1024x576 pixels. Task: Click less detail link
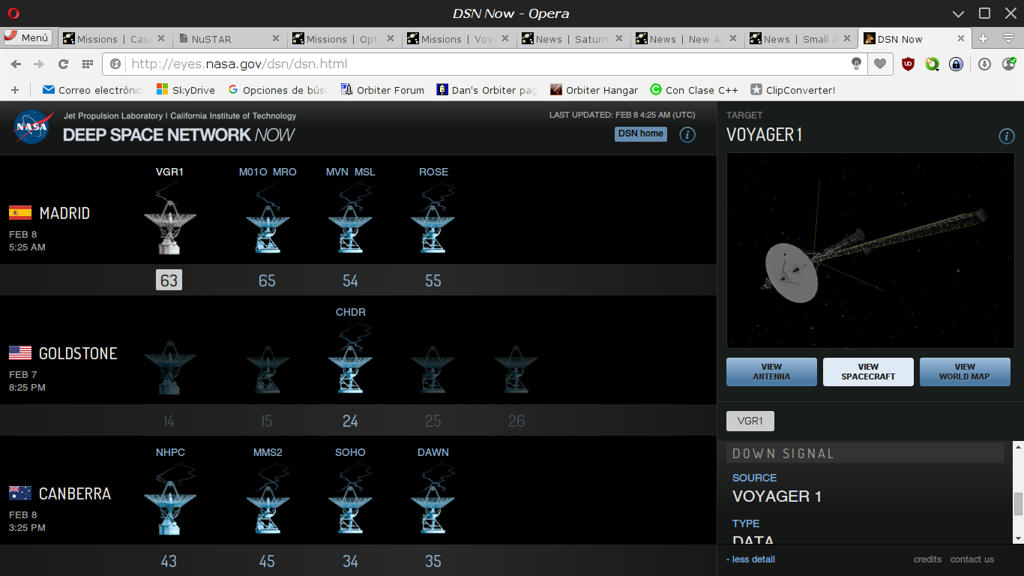pos(750,559)
